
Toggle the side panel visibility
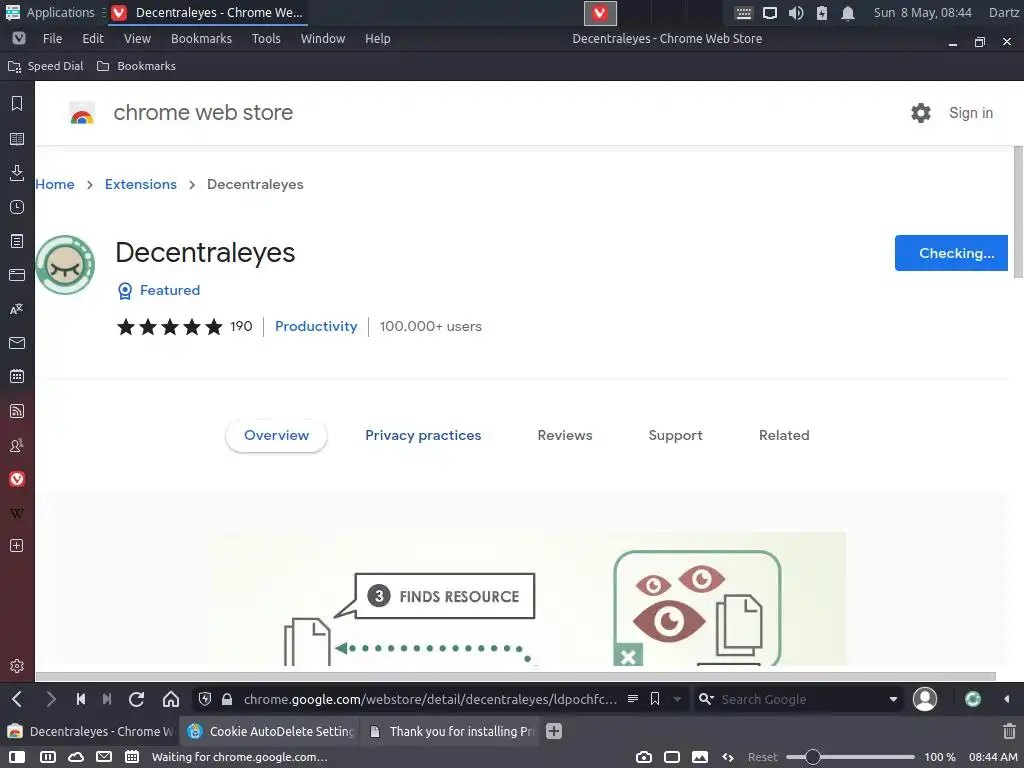17,757
